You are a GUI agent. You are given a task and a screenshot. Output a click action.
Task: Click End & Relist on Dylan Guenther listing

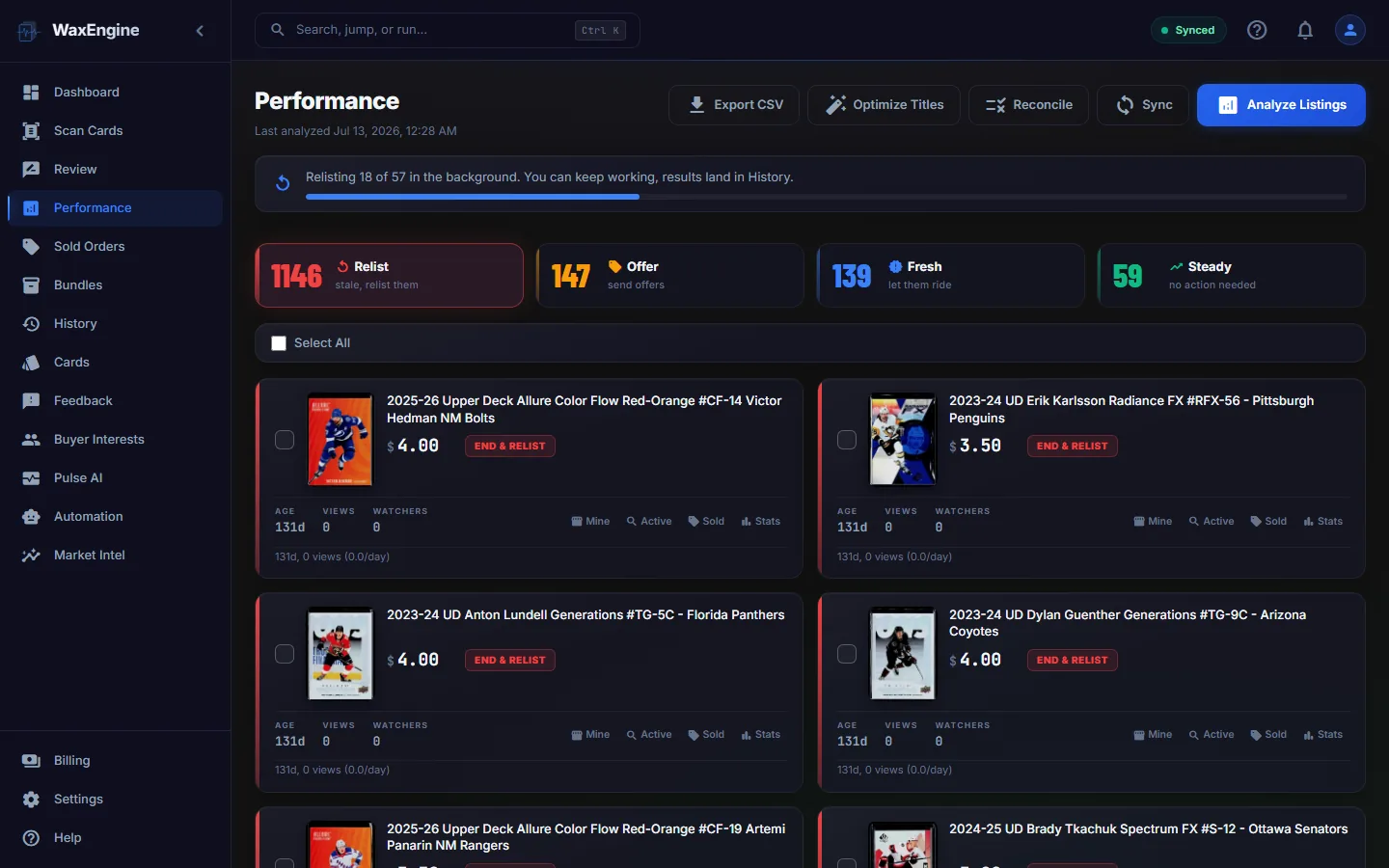1073,661
